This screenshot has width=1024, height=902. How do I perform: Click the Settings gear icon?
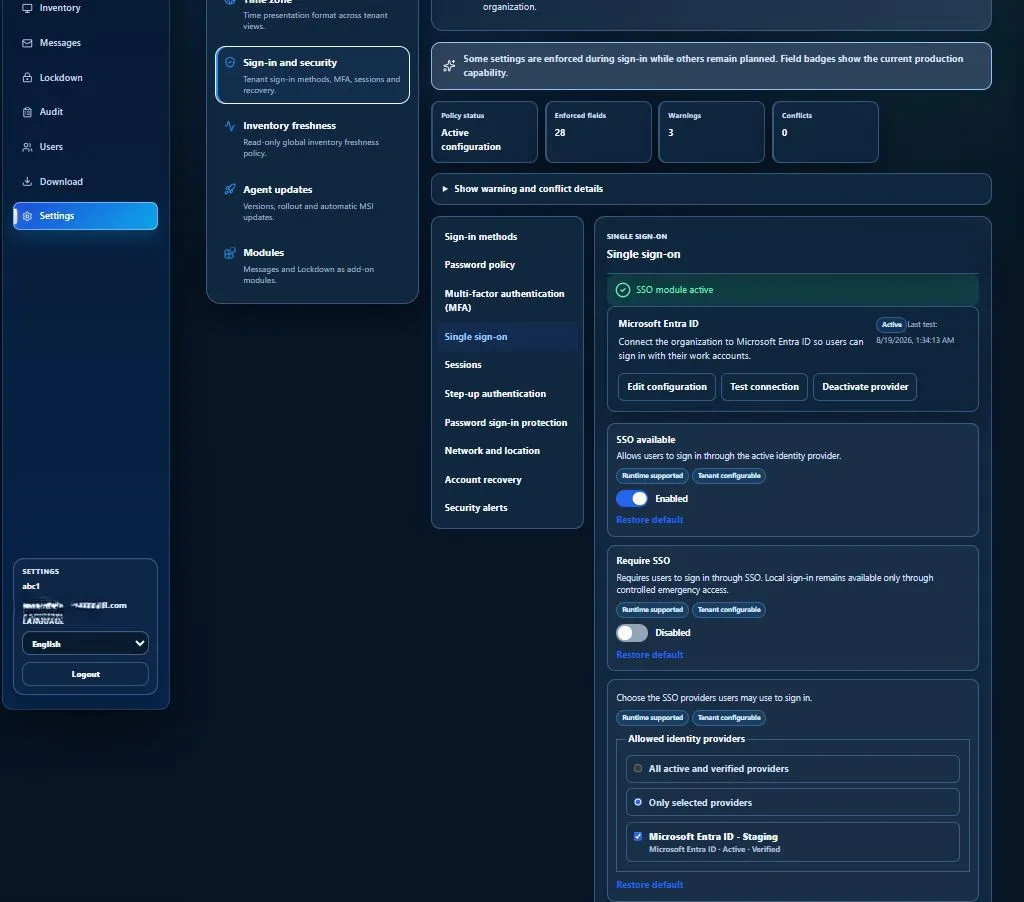pos(27,216)
